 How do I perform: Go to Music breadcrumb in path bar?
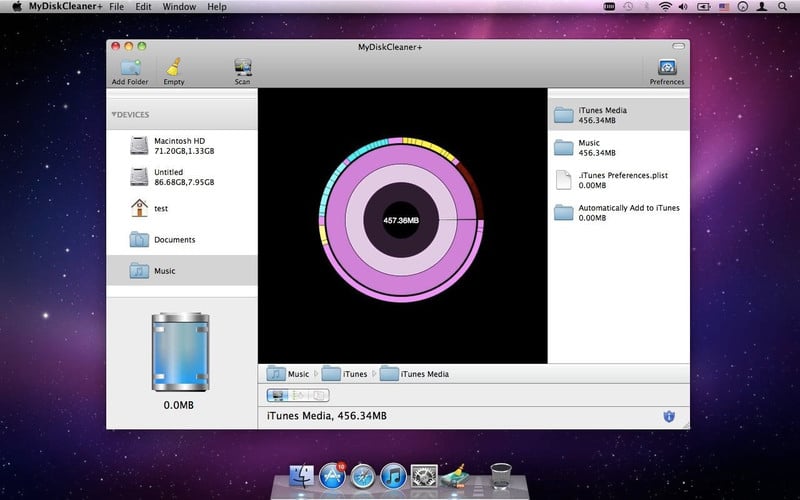click(288, 374)
